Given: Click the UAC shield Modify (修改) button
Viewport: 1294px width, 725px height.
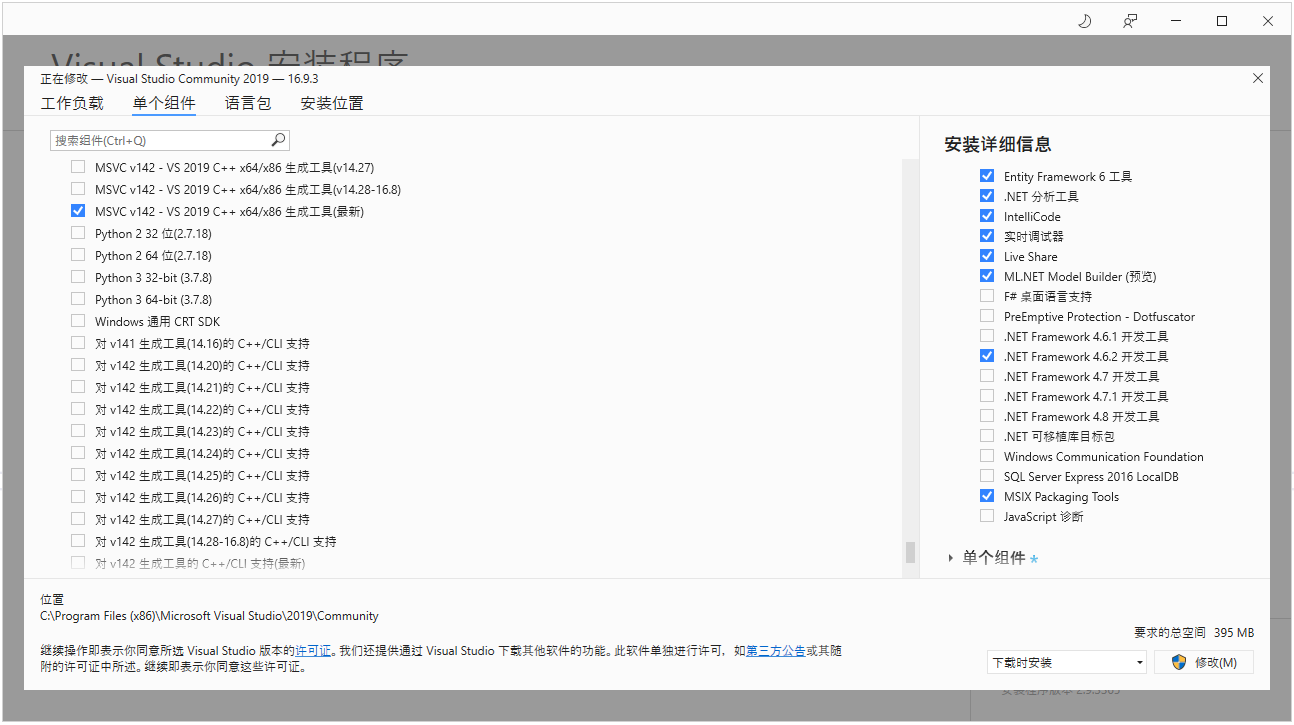Looking at the screenshot, I should pos(1204,662).
